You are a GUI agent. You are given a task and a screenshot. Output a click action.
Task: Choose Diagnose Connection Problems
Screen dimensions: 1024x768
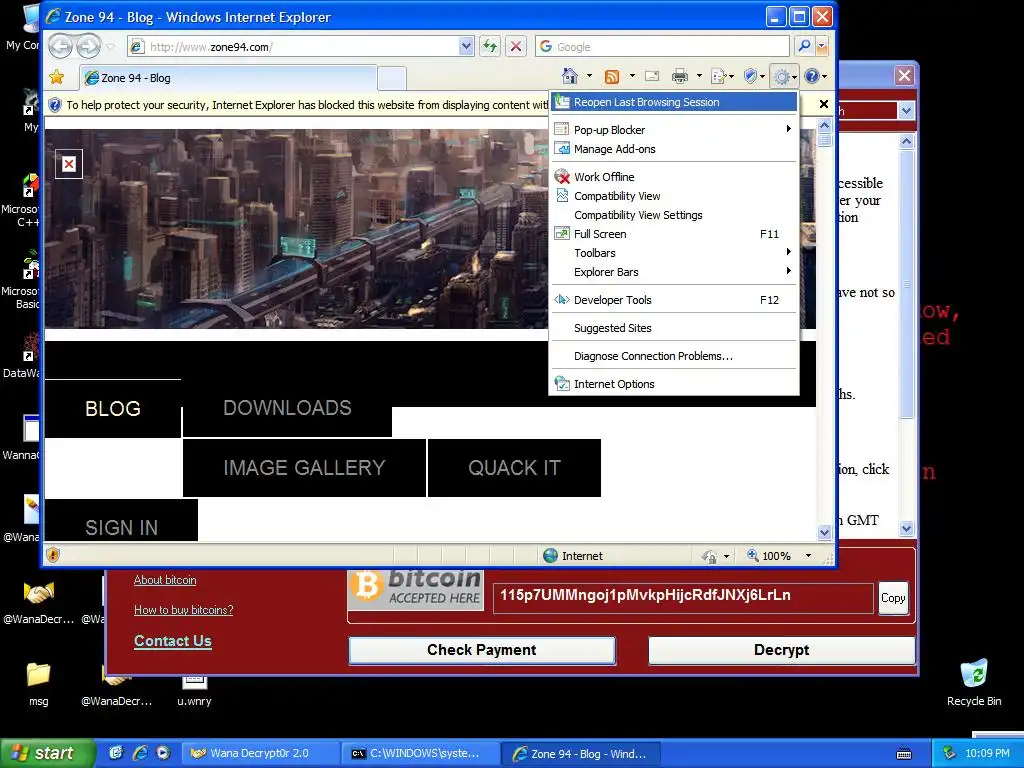tap(674, 356)
